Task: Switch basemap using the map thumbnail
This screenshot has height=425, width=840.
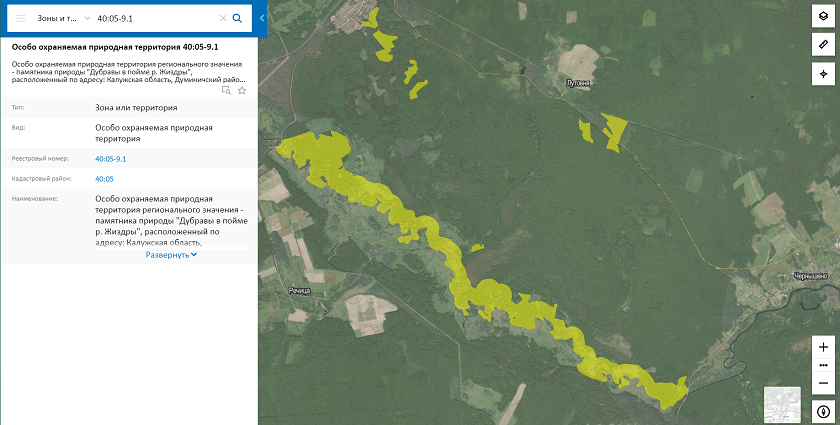Action: click(x=782, y=404)
